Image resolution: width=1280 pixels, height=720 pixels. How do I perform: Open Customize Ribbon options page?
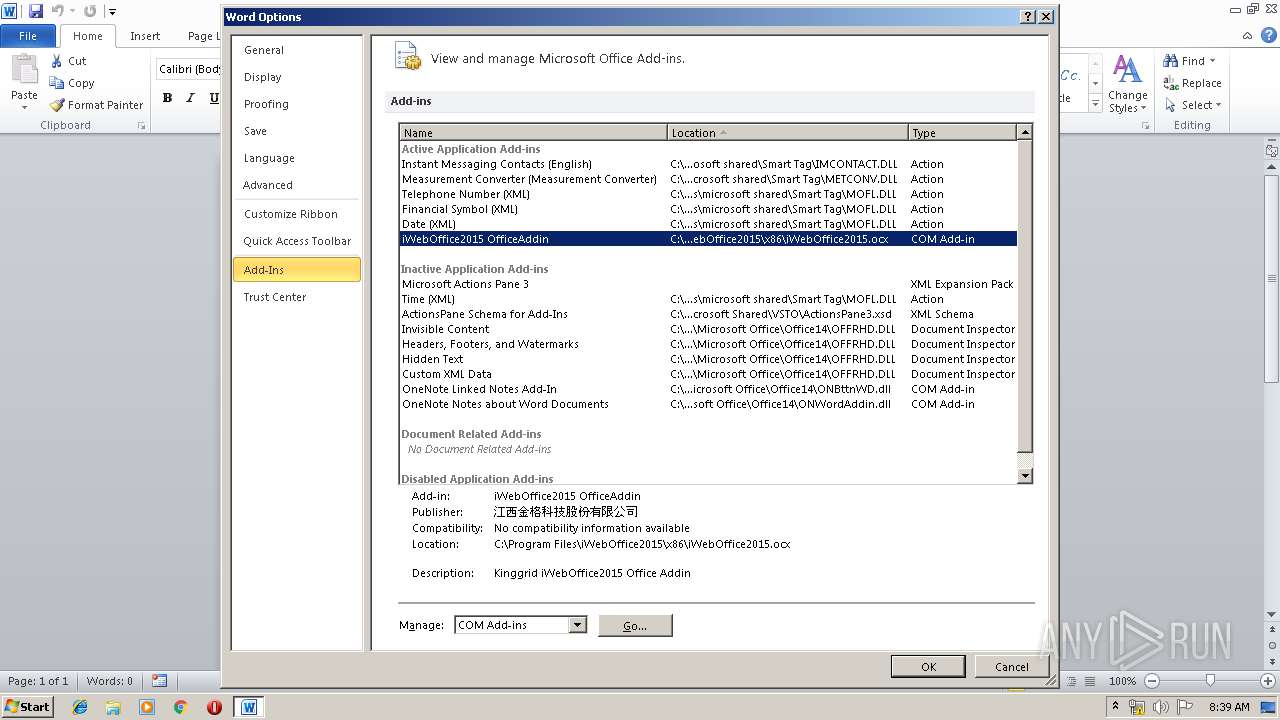tap(296, 214)
